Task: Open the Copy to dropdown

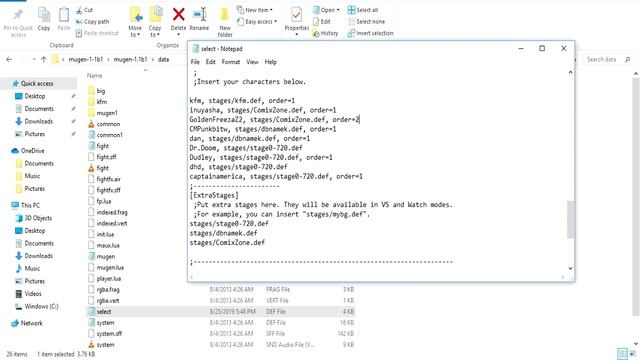Action: click(155, 31)
